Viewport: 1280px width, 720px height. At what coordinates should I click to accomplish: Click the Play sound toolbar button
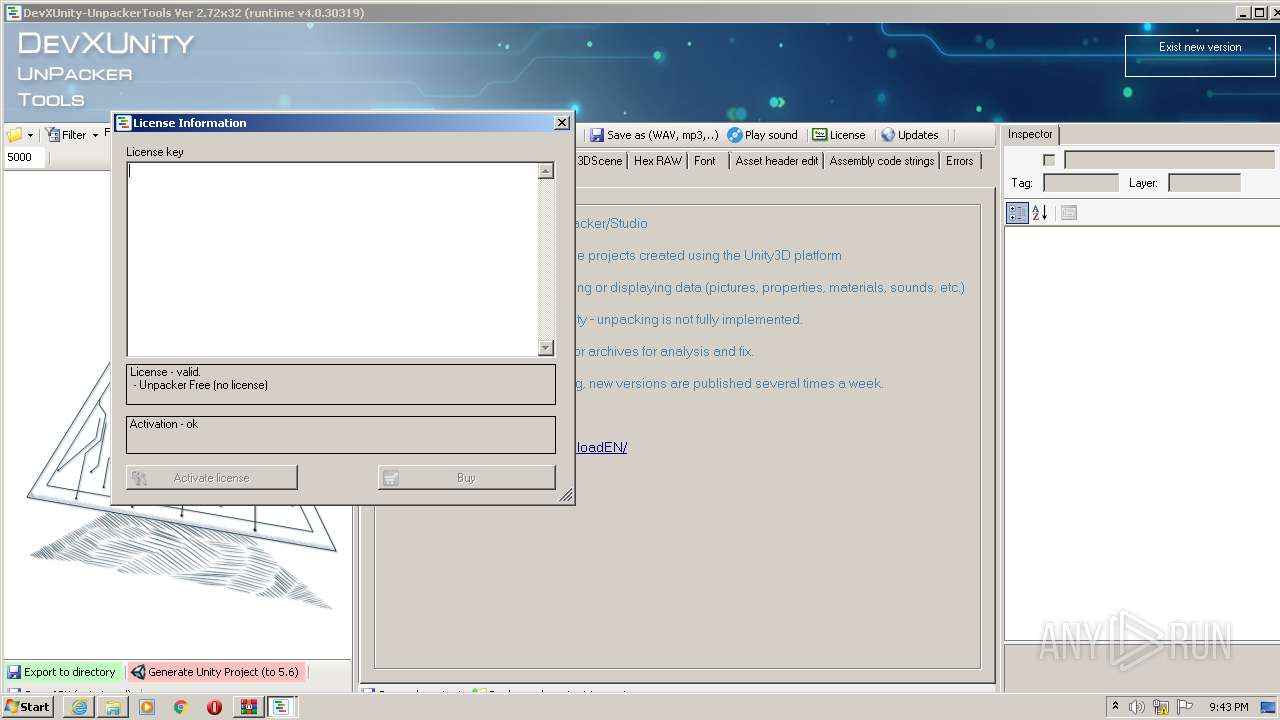pyautogui.click(x=763, y=135)
